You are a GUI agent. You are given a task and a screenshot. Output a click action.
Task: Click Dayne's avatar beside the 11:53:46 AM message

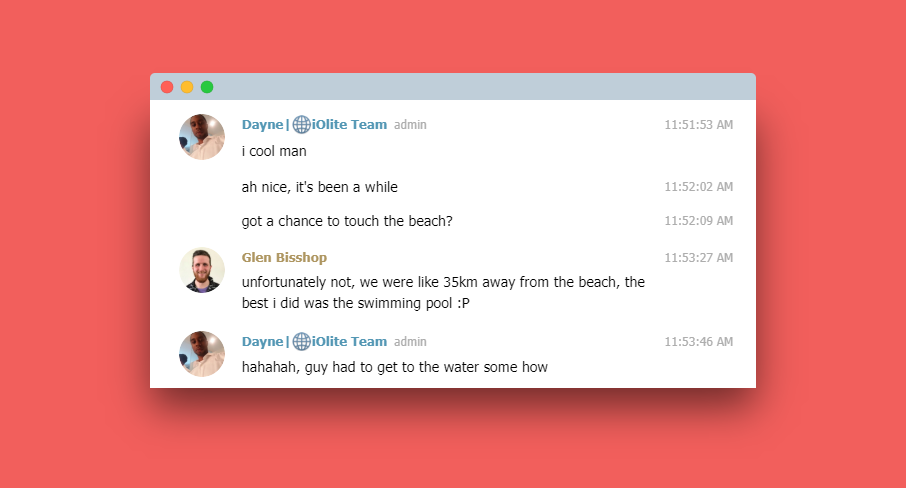click(202, 354)
